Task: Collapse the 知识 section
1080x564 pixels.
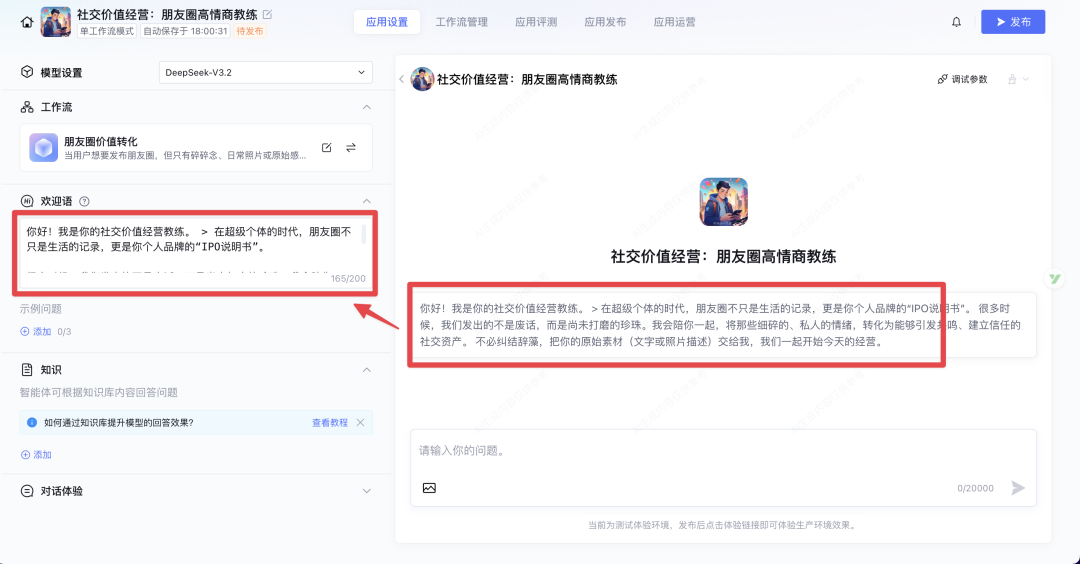Action: pos(366,370)
